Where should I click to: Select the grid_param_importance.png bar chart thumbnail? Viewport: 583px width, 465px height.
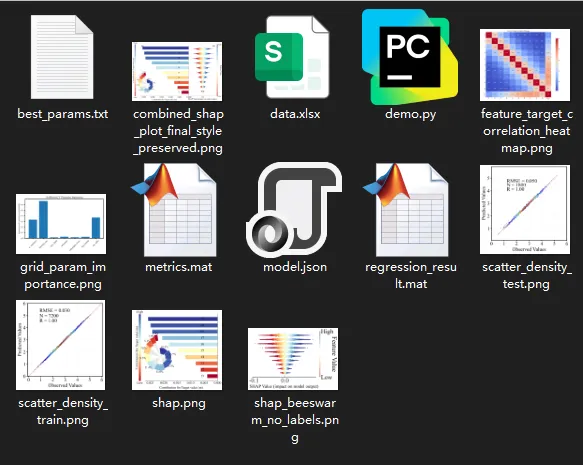(x=61, y=224)
